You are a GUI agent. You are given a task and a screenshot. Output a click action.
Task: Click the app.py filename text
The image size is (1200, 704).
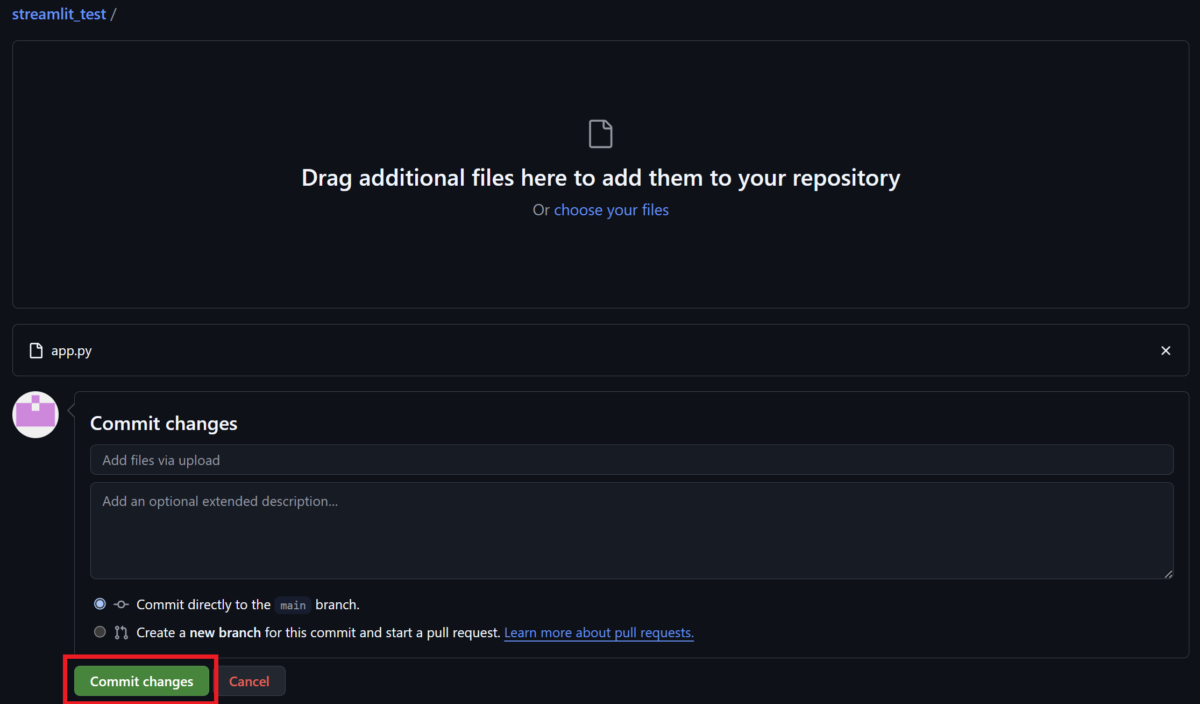(x=71, y=351)
